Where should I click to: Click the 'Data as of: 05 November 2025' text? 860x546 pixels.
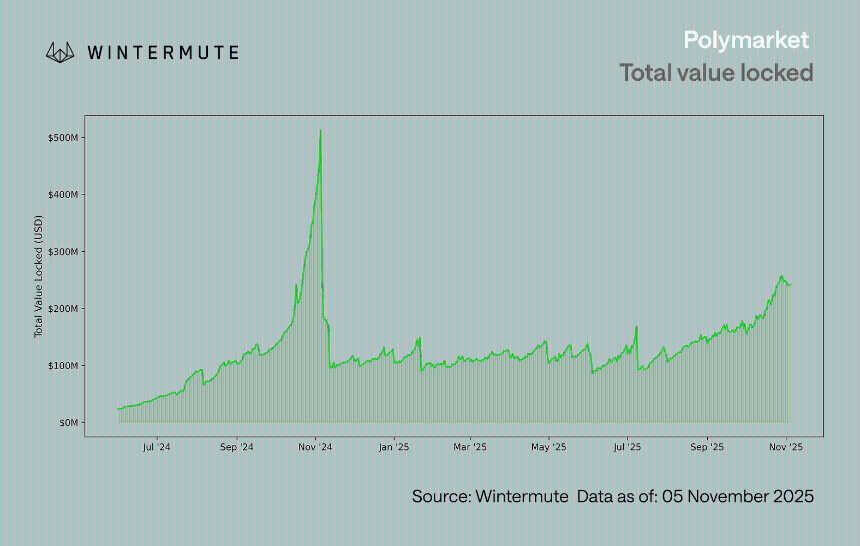coord(695,497)
